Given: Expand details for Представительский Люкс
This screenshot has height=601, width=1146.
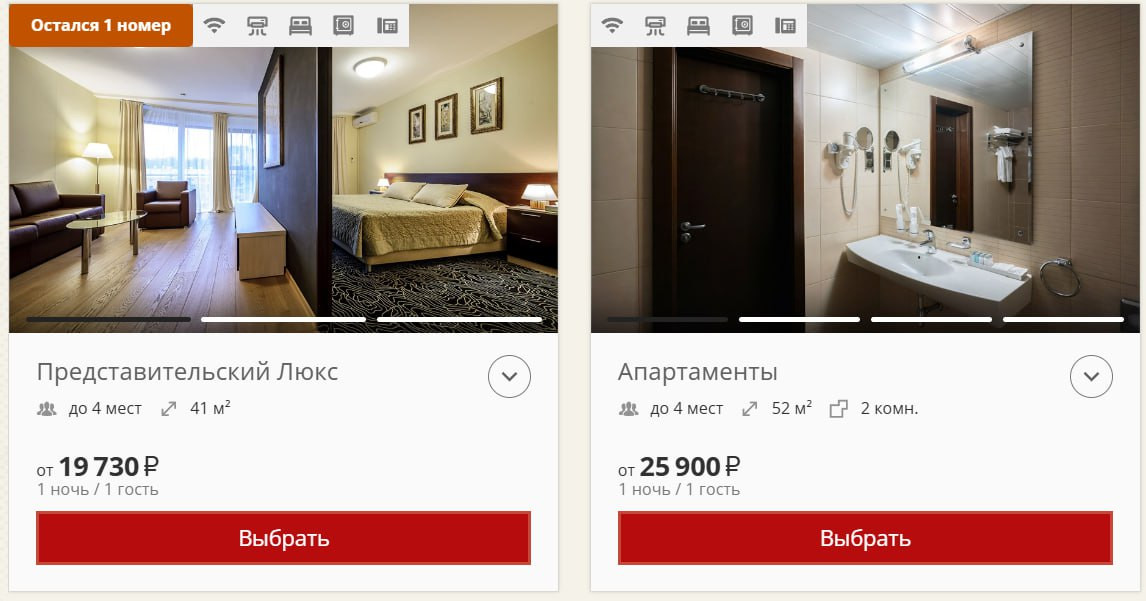Looking at the screenshot, I should pyautogui.click(x=509, y=377).
